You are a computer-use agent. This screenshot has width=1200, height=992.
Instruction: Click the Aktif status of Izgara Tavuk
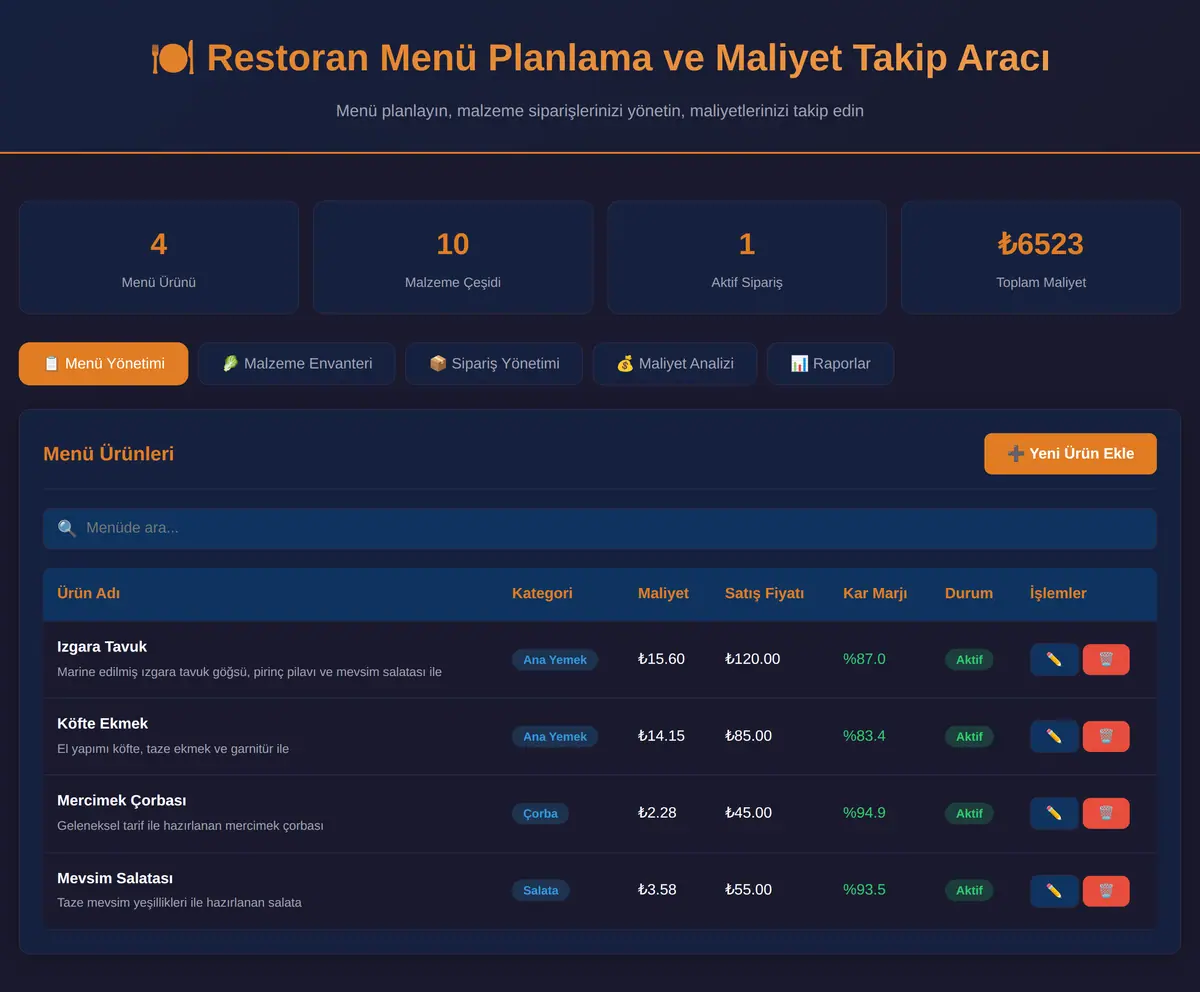pyautogui.click(x=969, y=659)
